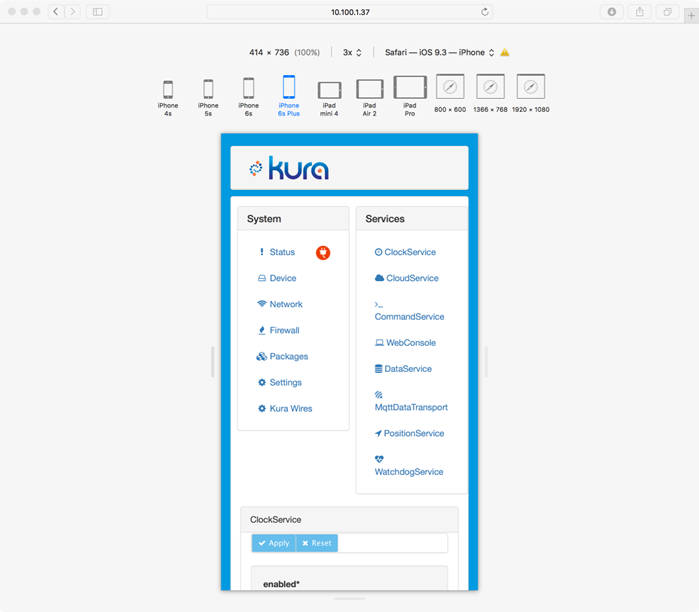Click the System panel heading
Image resolution: width=699 pixels, height=612 pixels.
264,219
